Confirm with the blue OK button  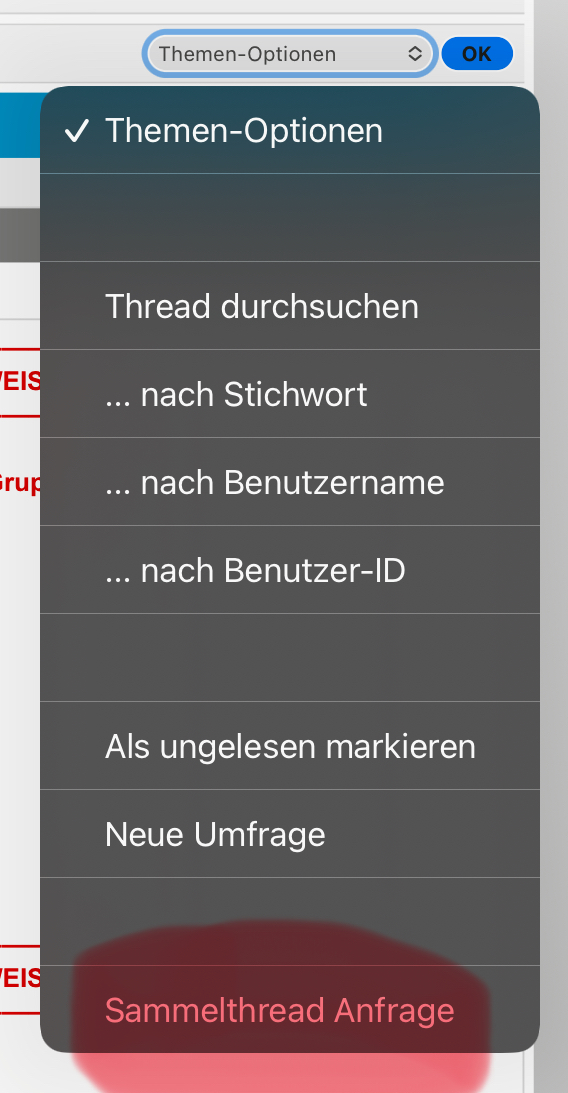tap(477, 54)
